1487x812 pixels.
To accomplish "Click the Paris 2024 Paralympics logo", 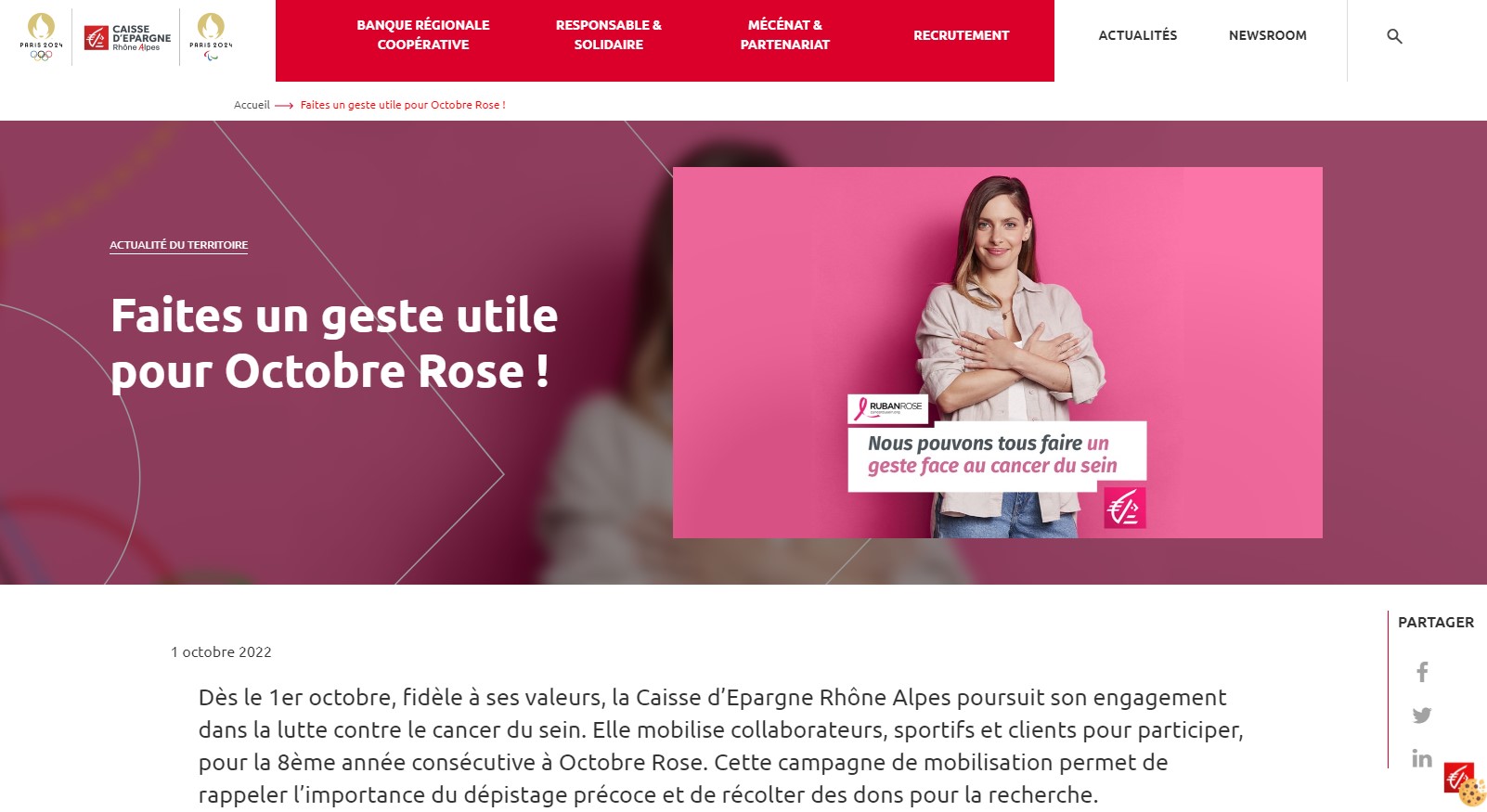I will pyautogui.click(x=211, y=37).
